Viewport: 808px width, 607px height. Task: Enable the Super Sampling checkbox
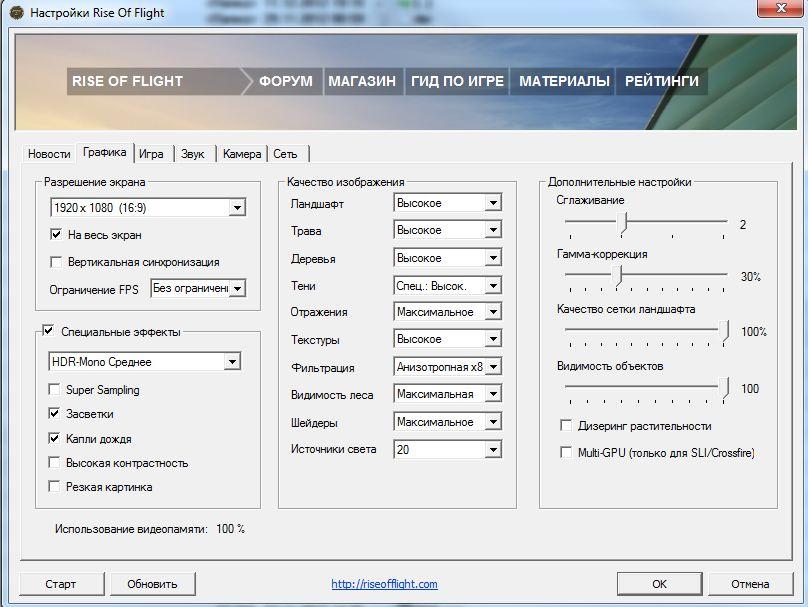(x=54, y=390)
